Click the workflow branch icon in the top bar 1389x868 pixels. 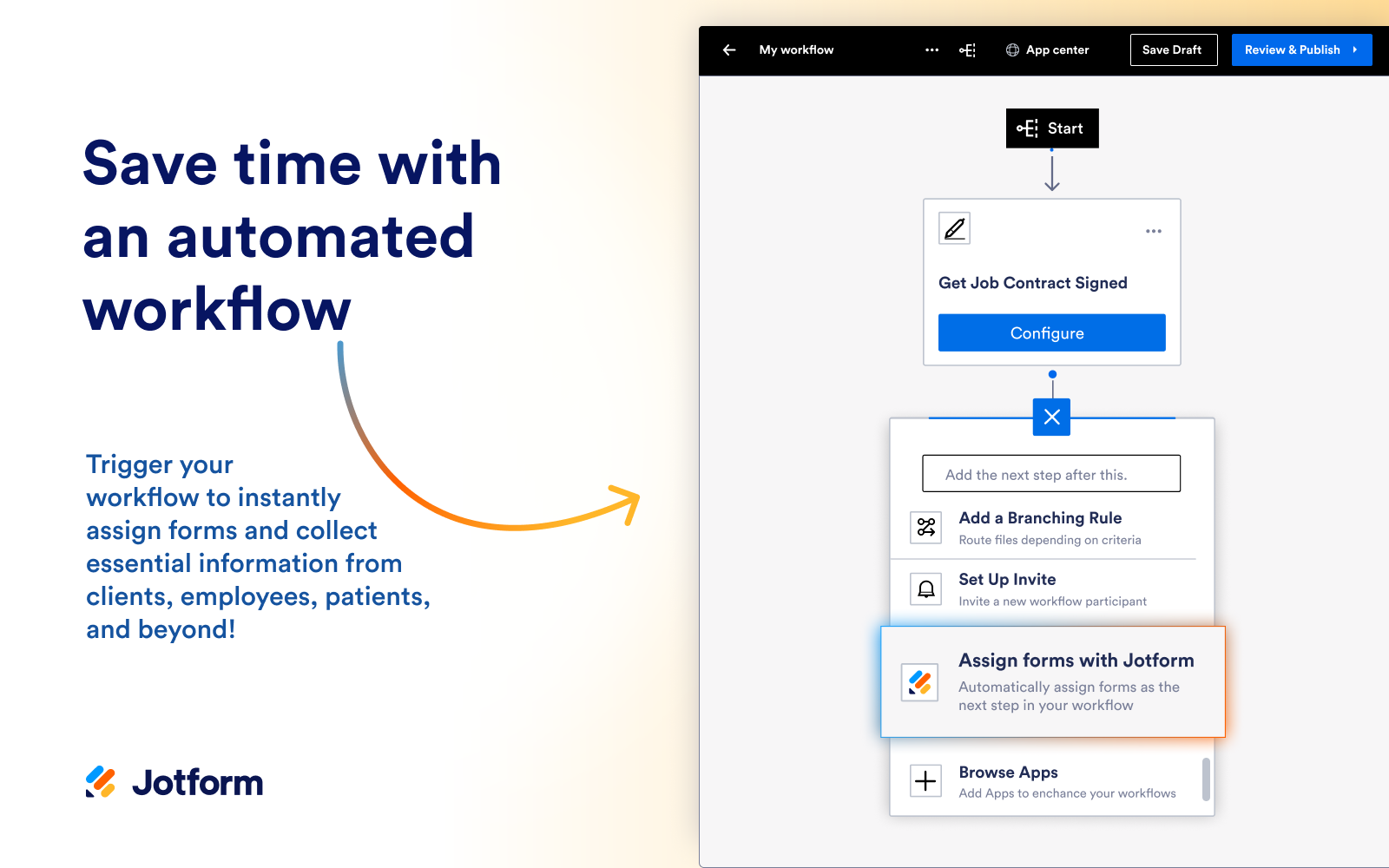(968, 49)
